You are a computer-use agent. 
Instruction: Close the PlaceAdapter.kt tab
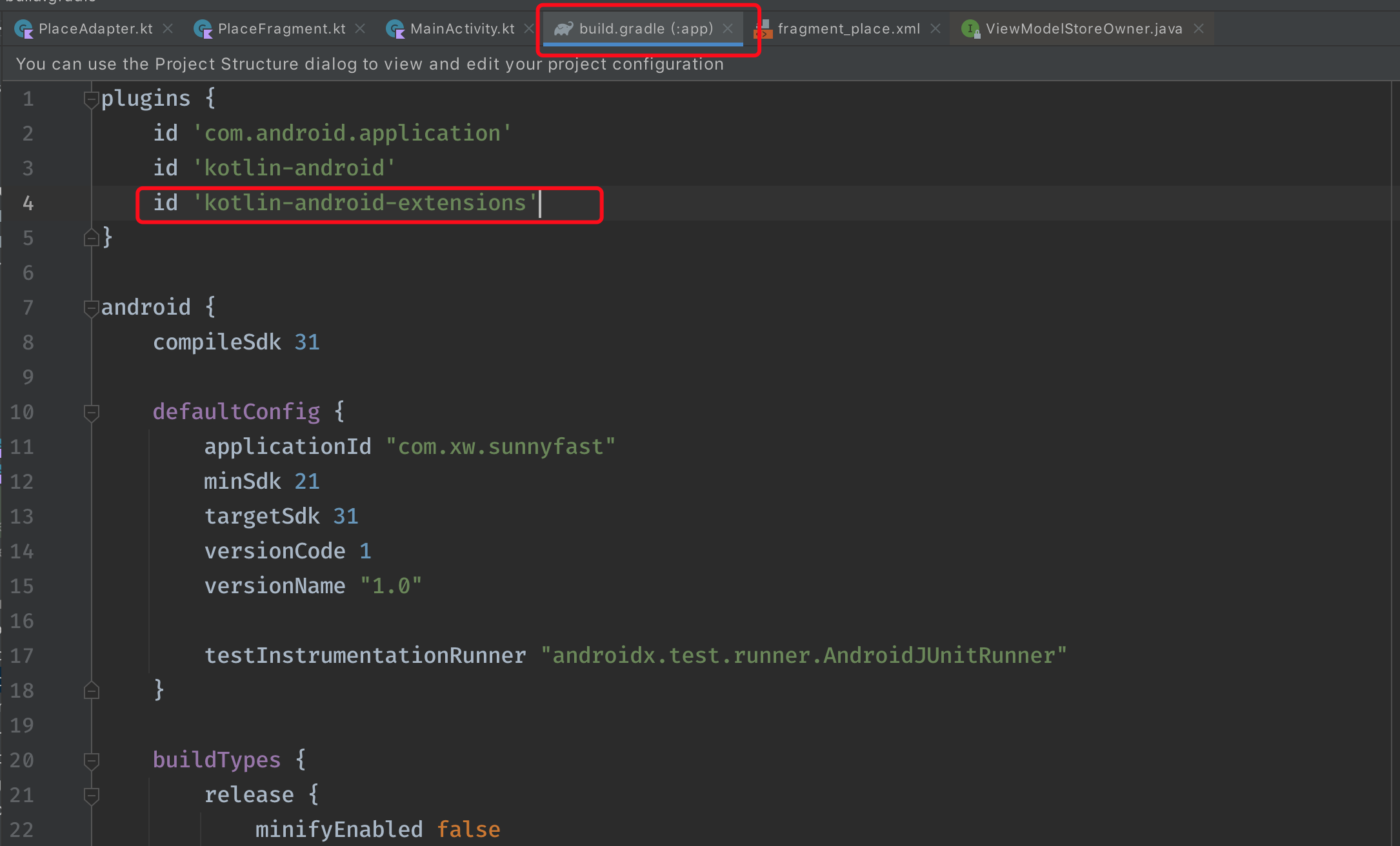tap(168, 29)
